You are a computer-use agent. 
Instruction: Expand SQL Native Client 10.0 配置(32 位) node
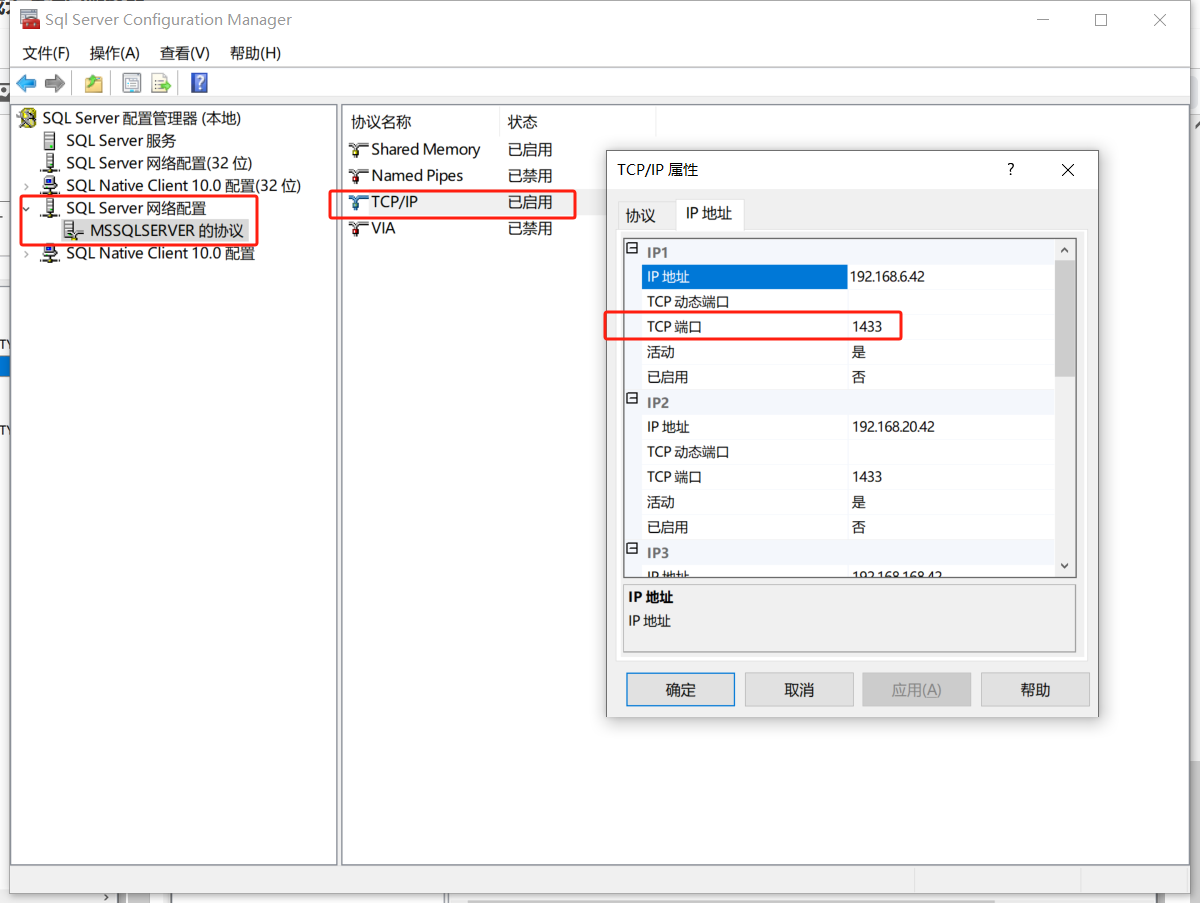tap(26, 186)
